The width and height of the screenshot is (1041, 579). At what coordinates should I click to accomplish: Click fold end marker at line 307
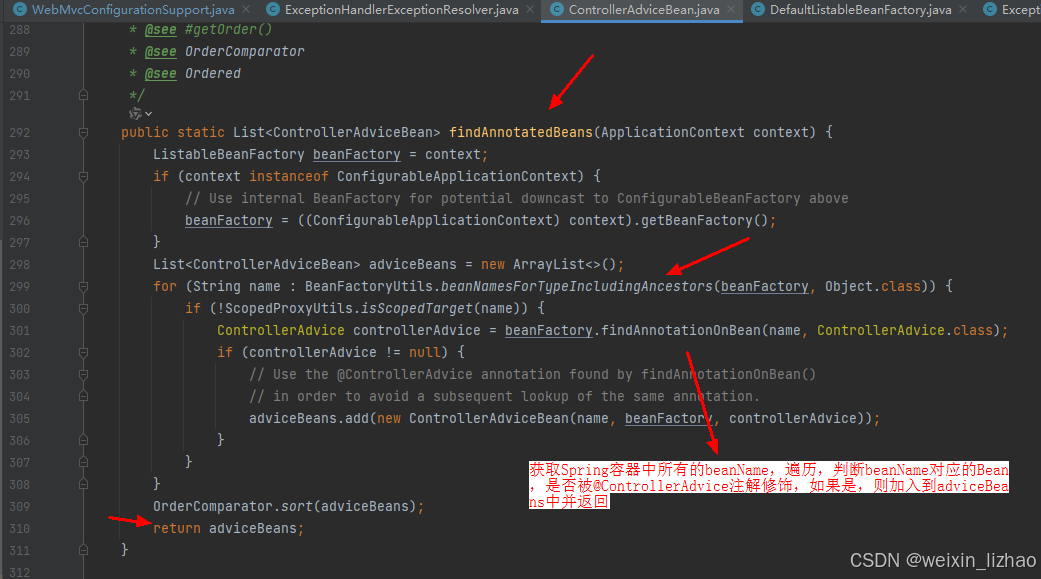[83, 462]
